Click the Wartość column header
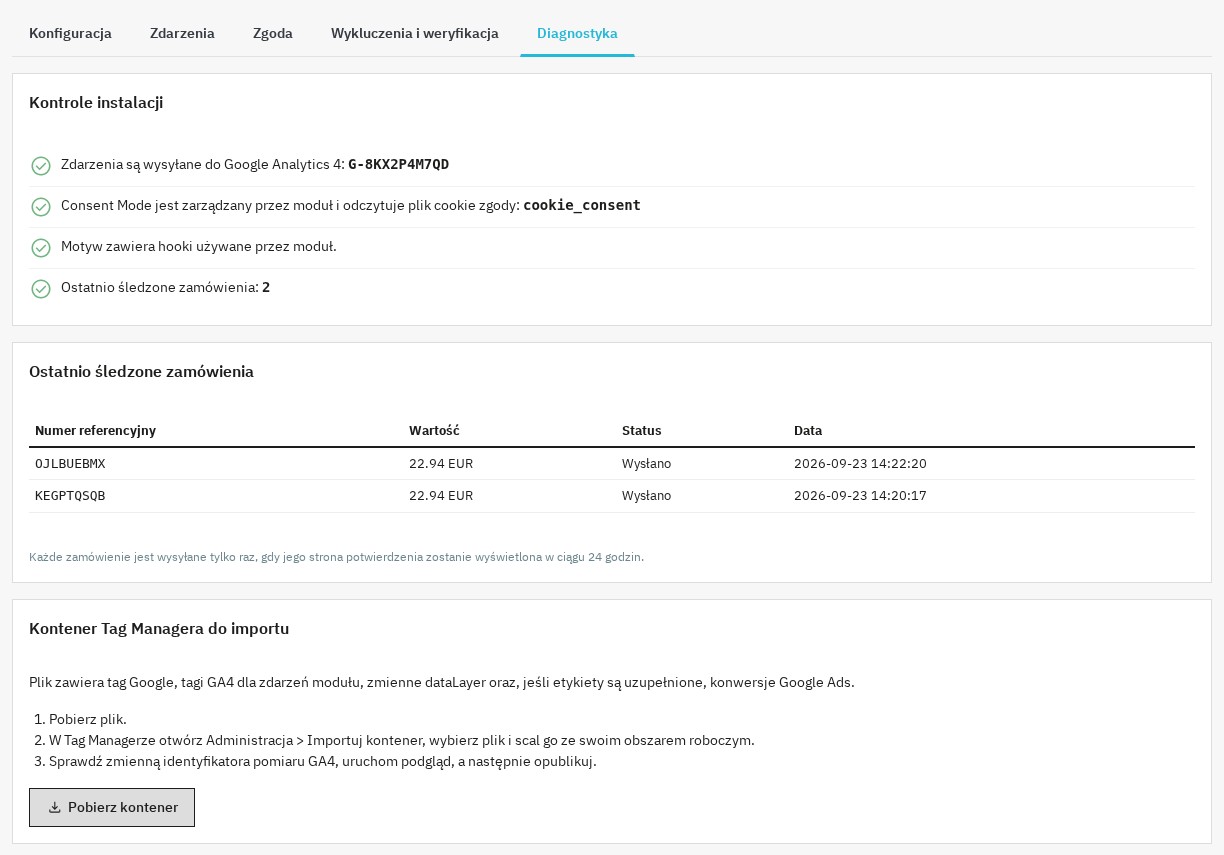The image size is (1224, 855). (x=434, y=431)
